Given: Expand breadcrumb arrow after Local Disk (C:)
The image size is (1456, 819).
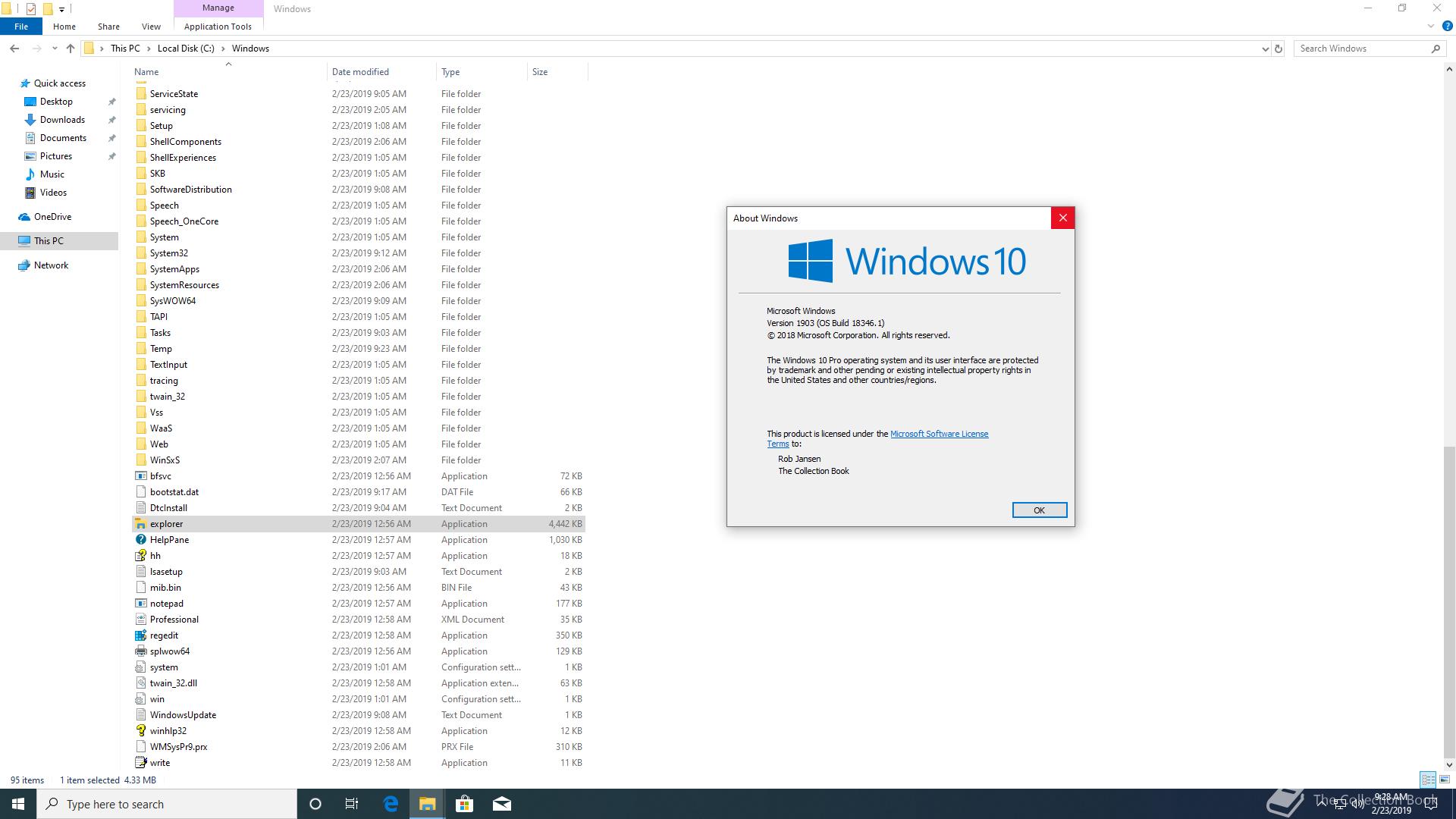Looking at the screenshot, I should (223, 49).
